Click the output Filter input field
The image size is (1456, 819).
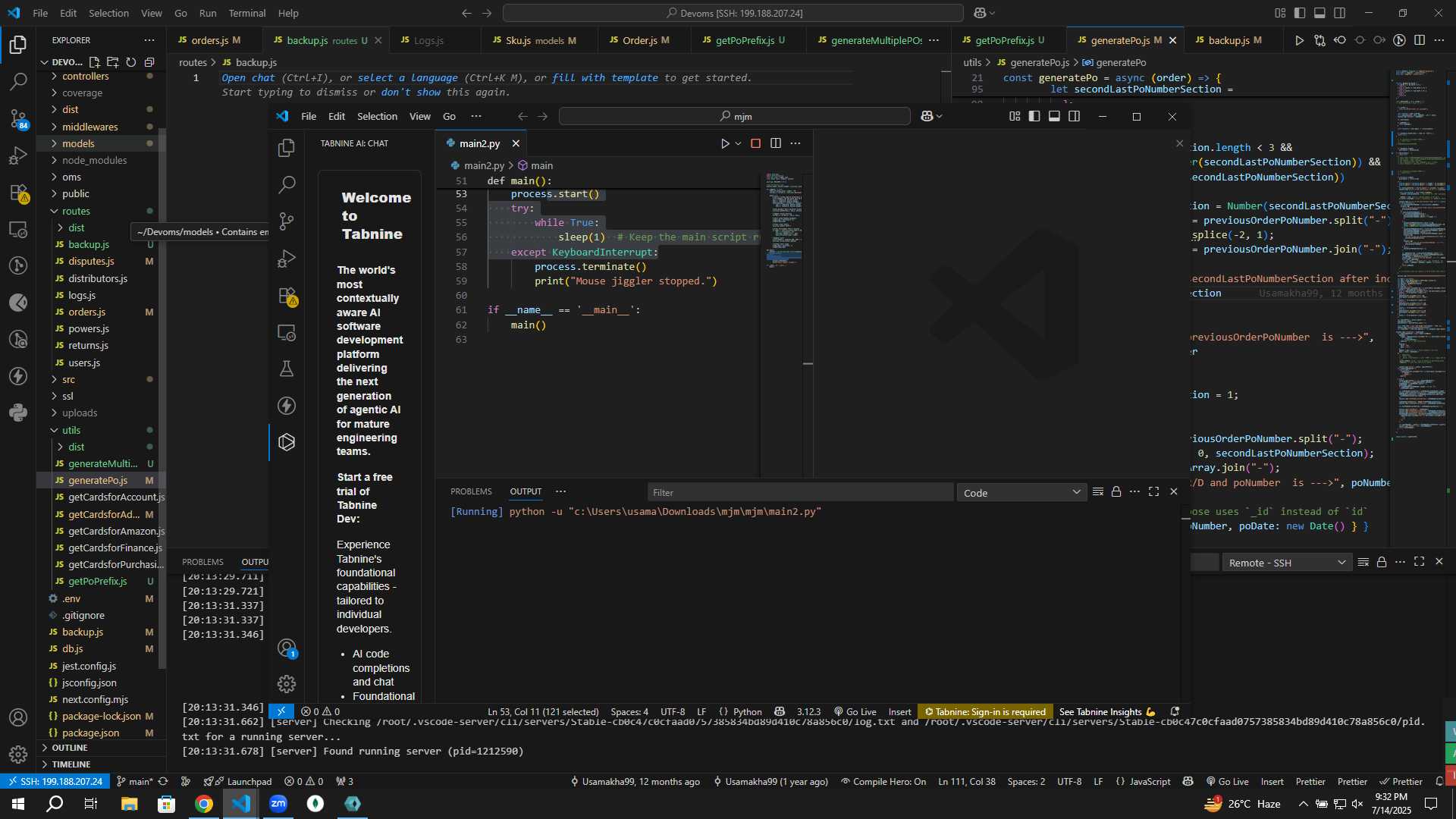tap(800, 493)
